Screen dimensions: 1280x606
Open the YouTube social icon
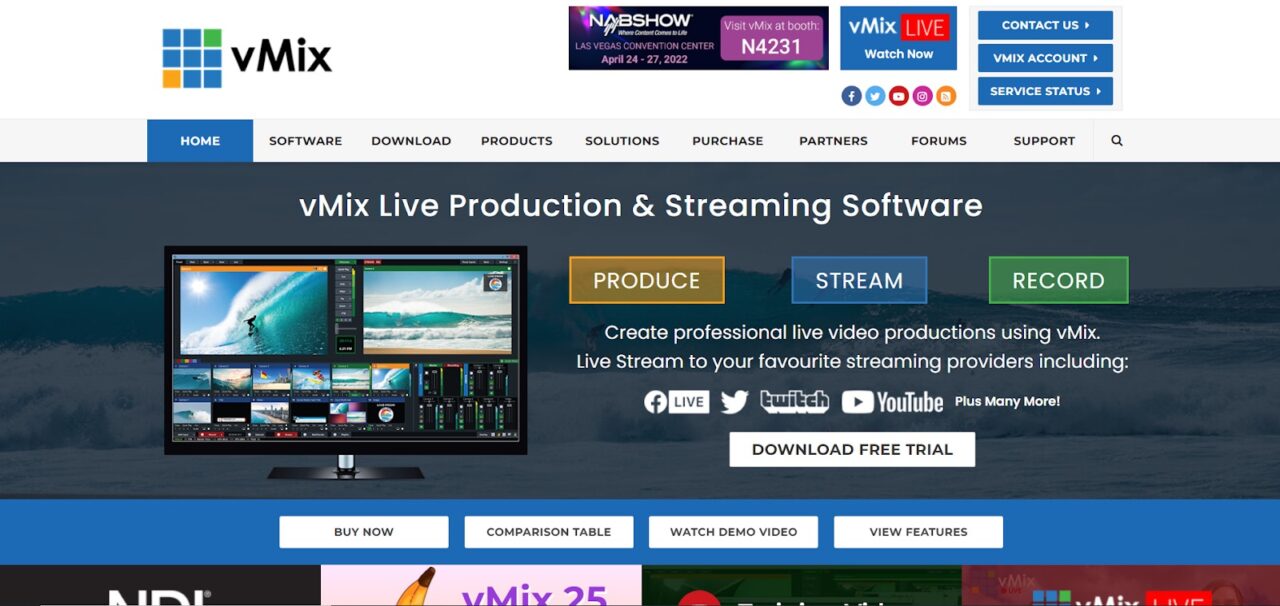tap(898, 96)
